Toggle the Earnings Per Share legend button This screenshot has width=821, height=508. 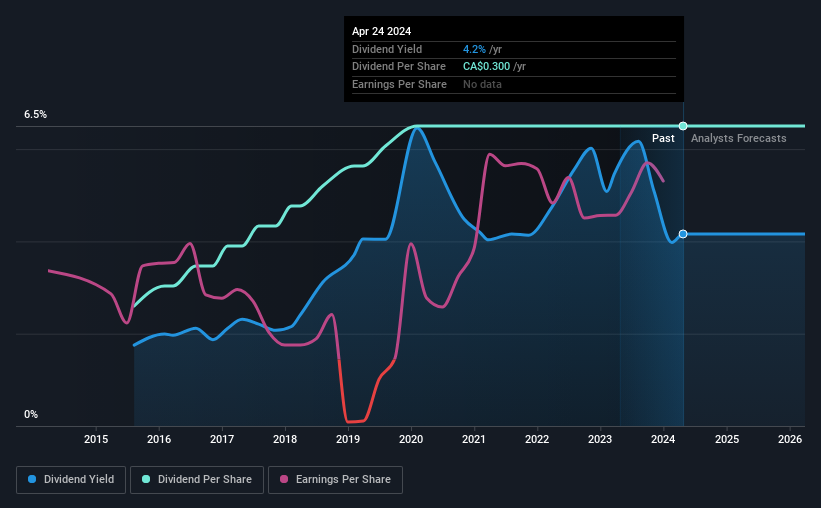coord(335,480)
